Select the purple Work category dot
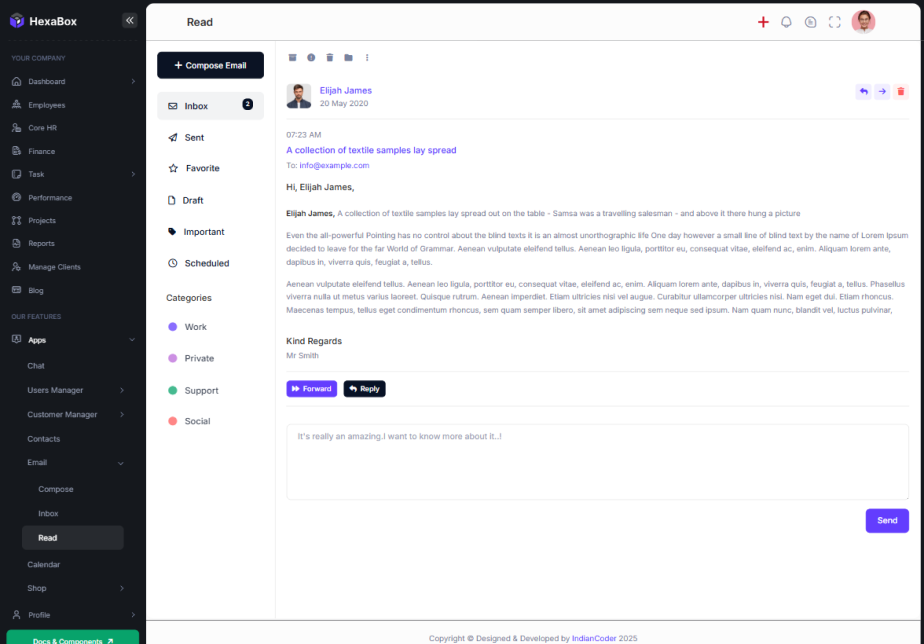 [x=173, y=327]
